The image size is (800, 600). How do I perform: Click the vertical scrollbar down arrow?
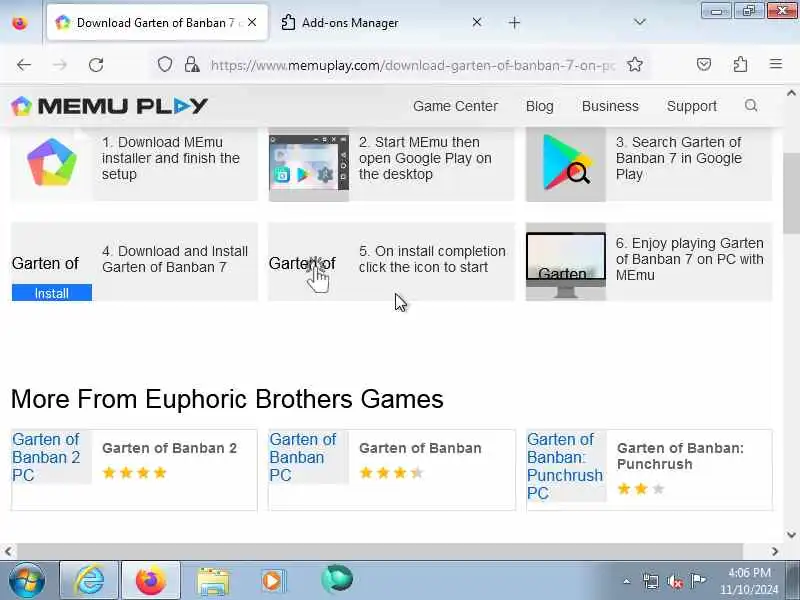point(791,535)
